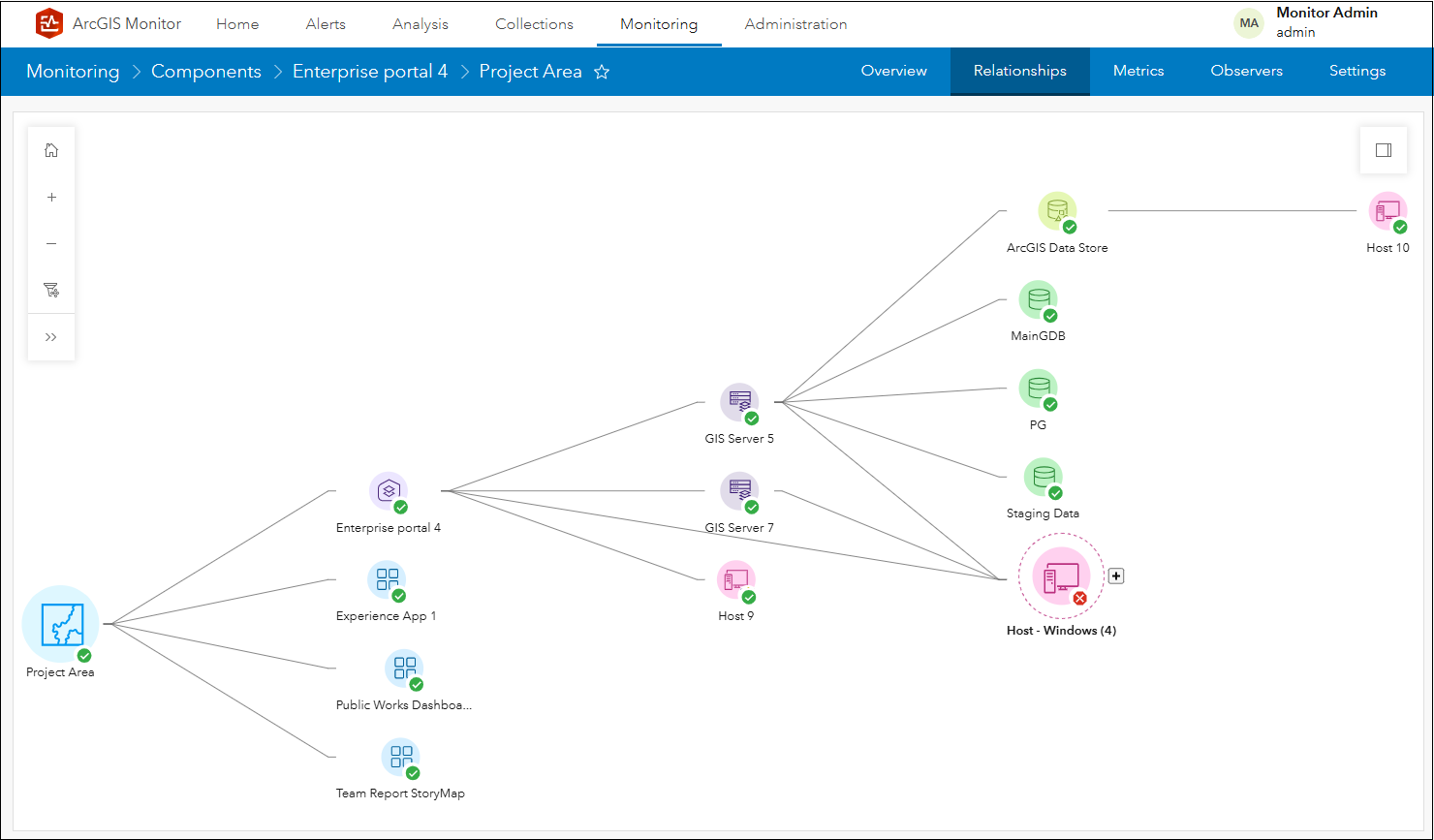Select the Team Report StoryMap node icon

pyautogui.click(x=400, y=758)
